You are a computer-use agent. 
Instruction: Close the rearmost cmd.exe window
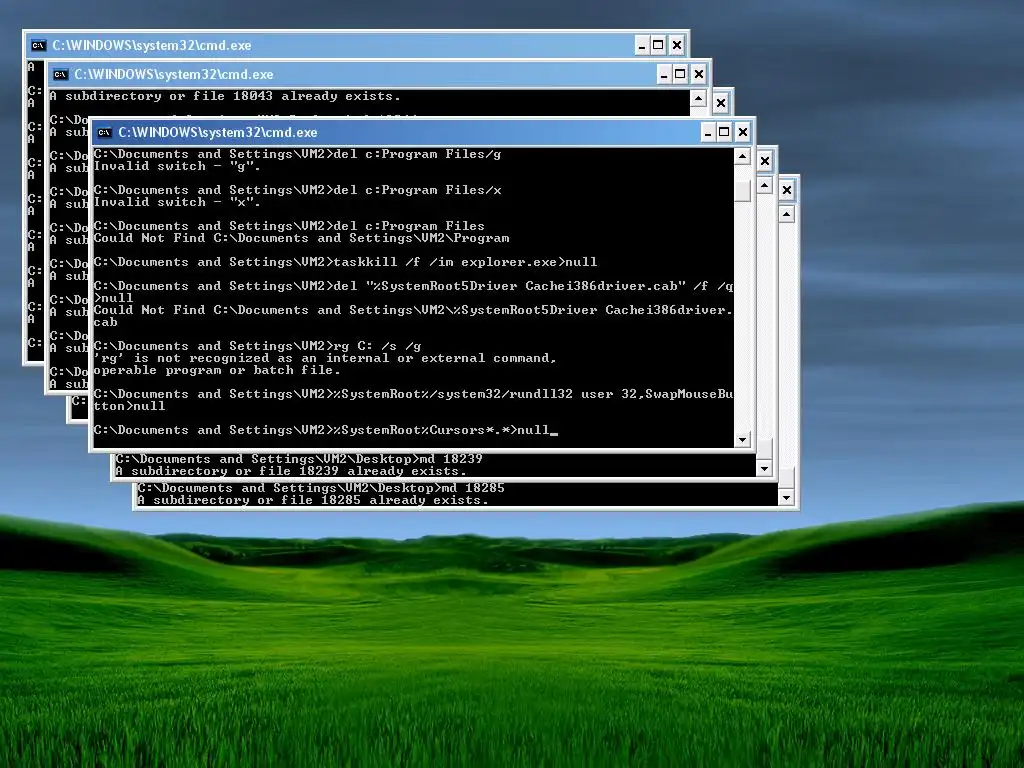677,46
